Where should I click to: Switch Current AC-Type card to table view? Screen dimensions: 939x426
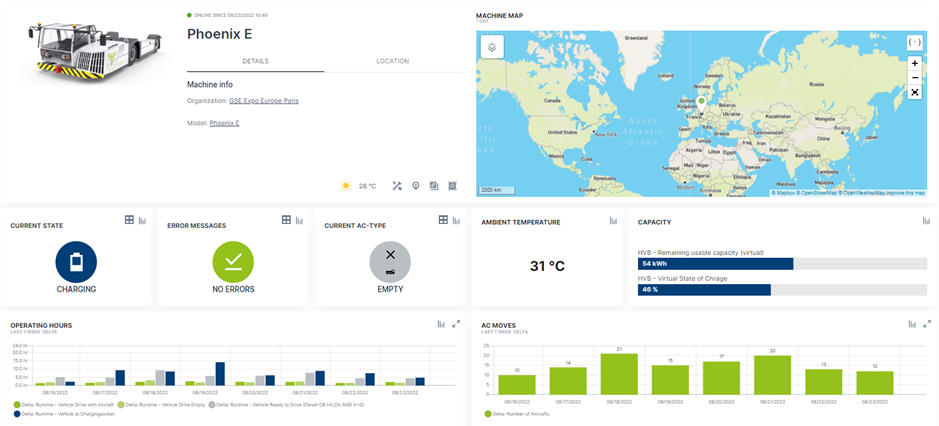[443, 220]
